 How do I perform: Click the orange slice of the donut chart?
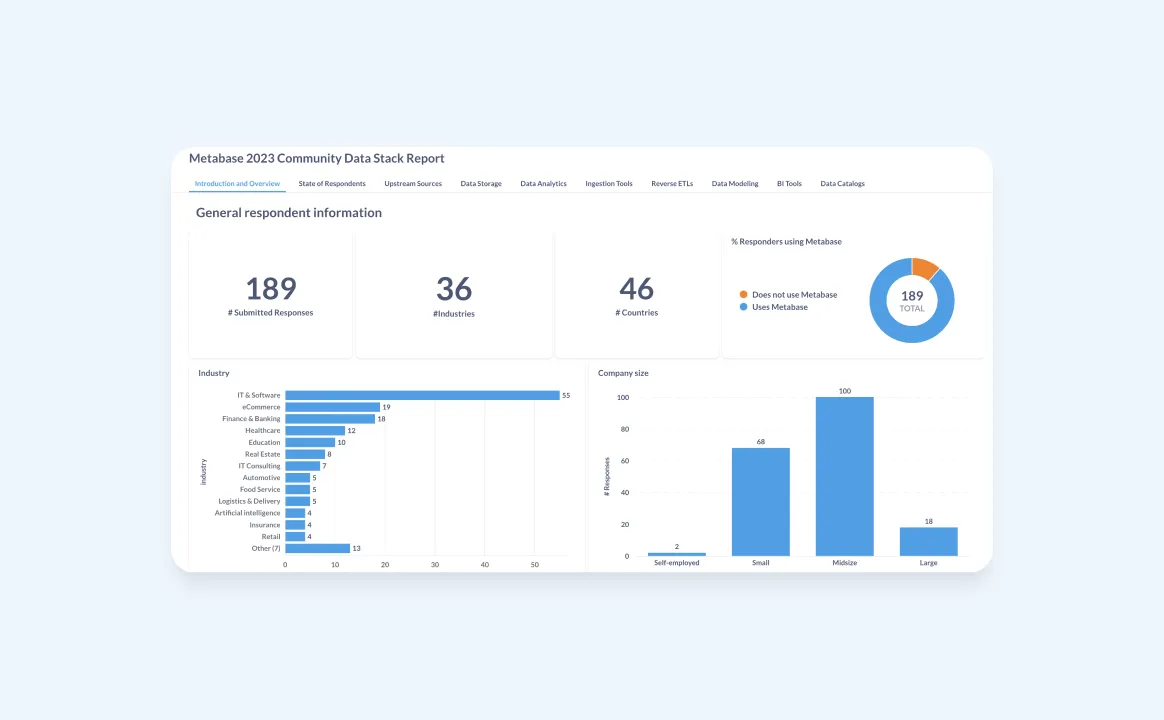point(924,267)
